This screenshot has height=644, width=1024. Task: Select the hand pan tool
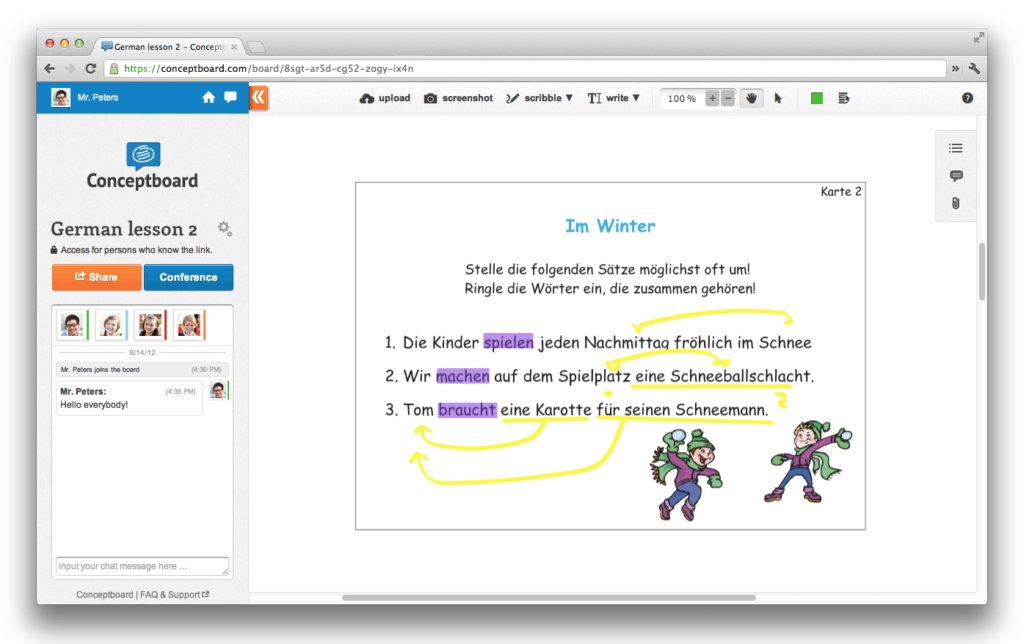[752, 99]
